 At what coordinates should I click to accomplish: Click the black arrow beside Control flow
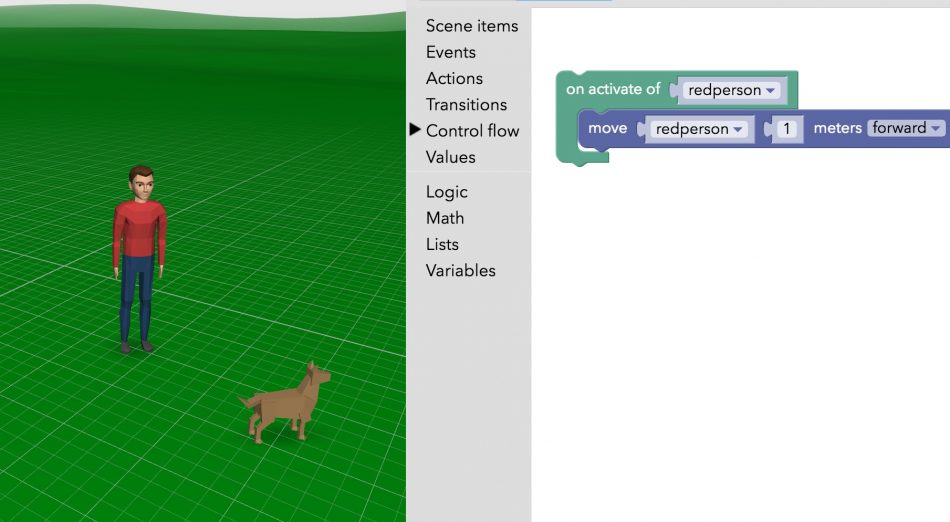coord(415,129)
